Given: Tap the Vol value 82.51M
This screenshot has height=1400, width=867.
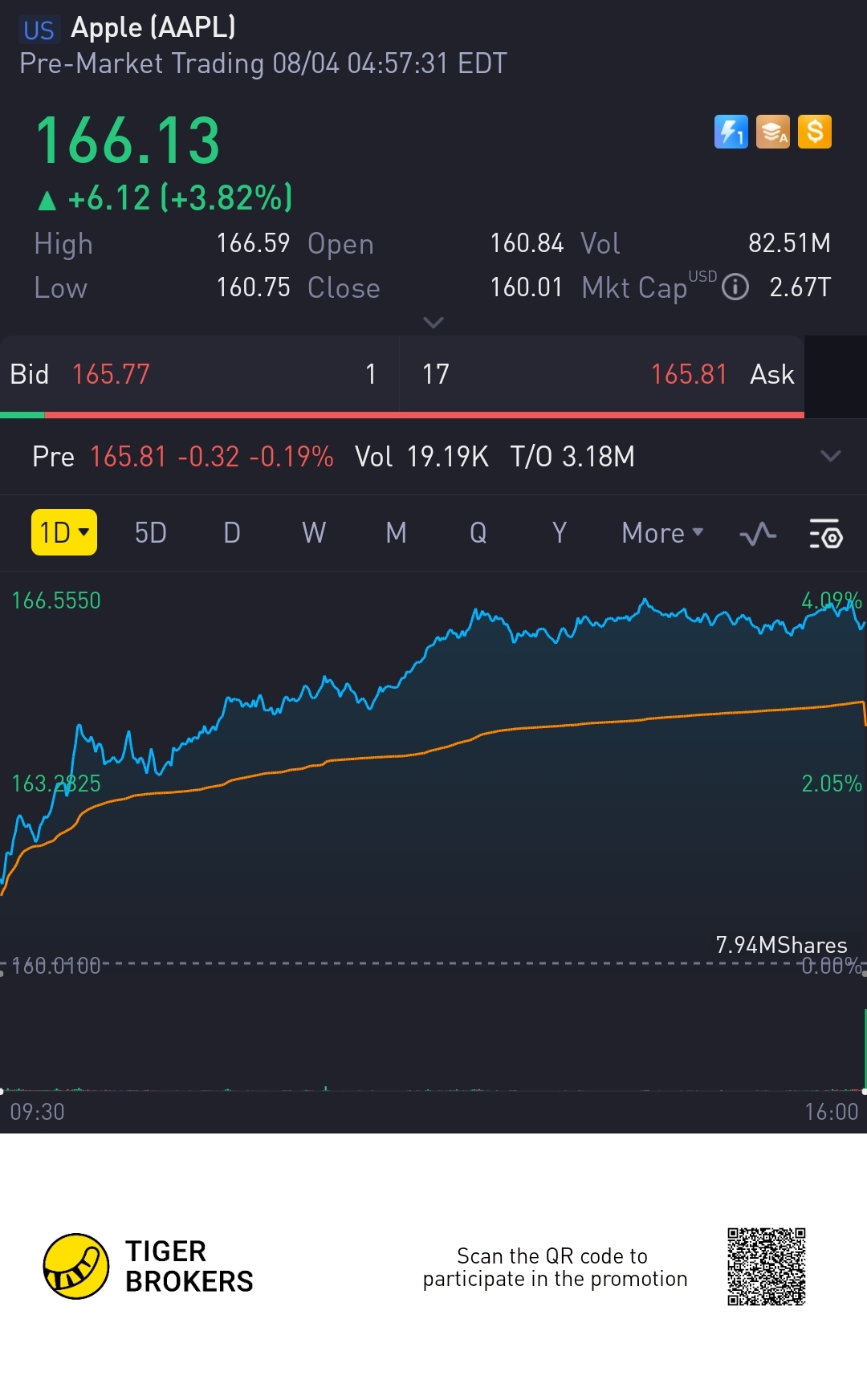Looking at the screenshot, I should [x=789, y=243].
